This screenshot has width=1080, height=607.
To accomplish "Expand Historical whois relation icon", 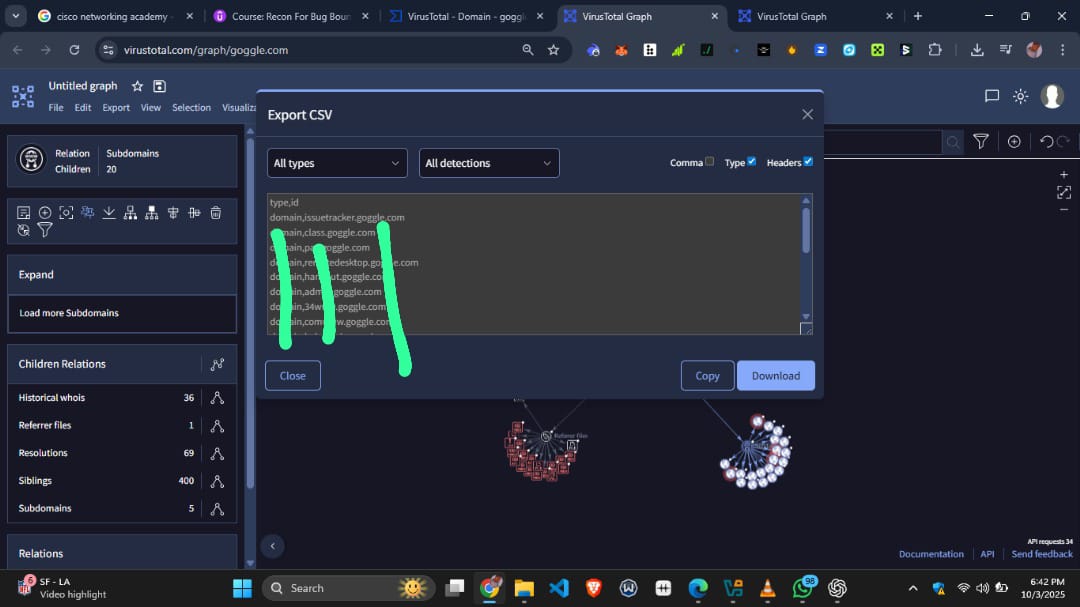I will pos(217,398).
